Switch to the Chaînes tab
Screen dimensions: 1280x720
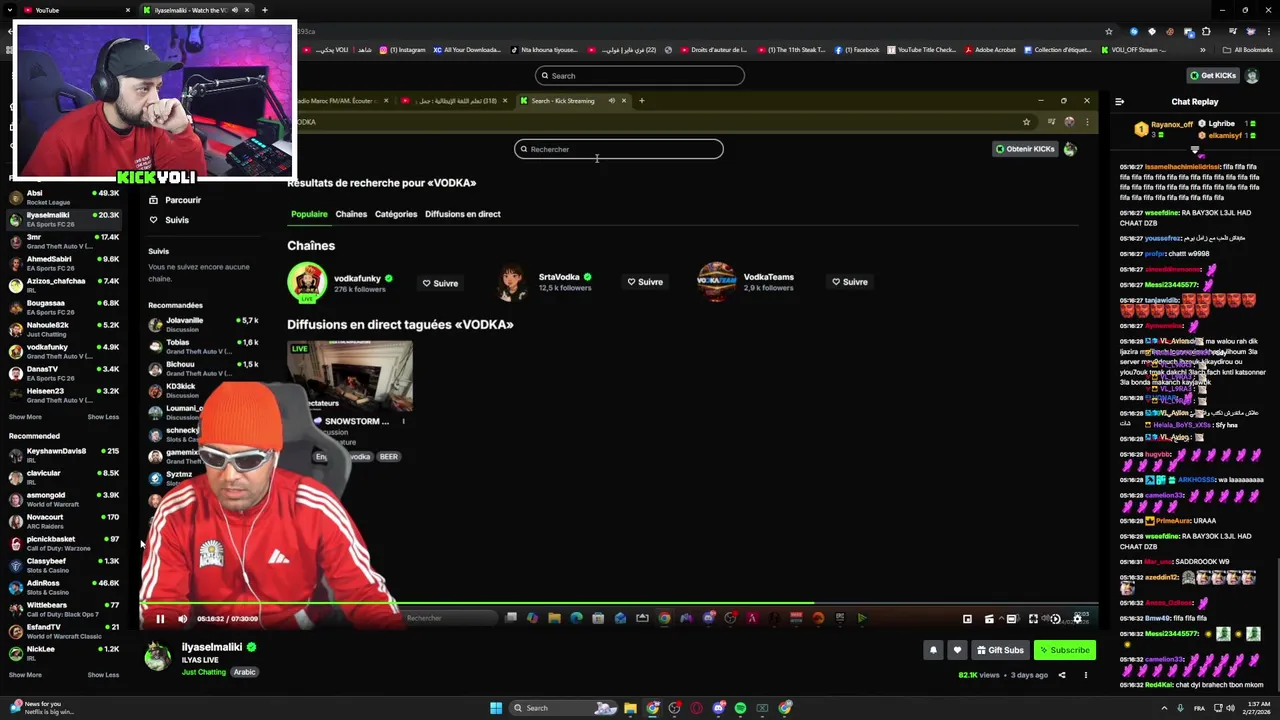pos(351,214)
